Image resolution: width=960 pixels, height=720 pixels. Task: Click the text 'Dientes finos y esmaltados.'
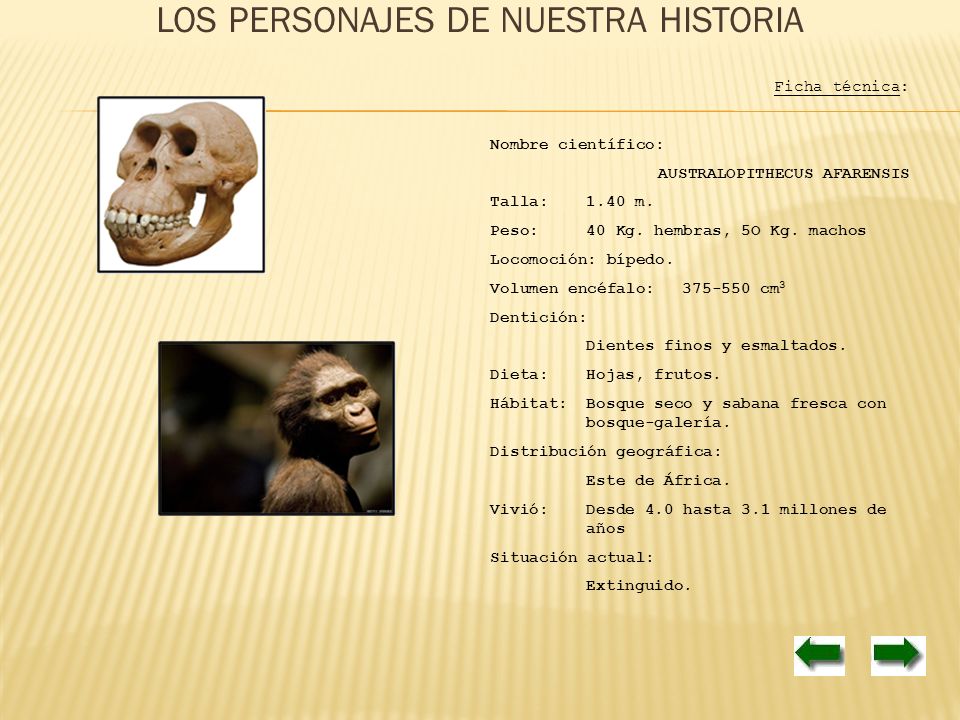[x=716, y=345]
